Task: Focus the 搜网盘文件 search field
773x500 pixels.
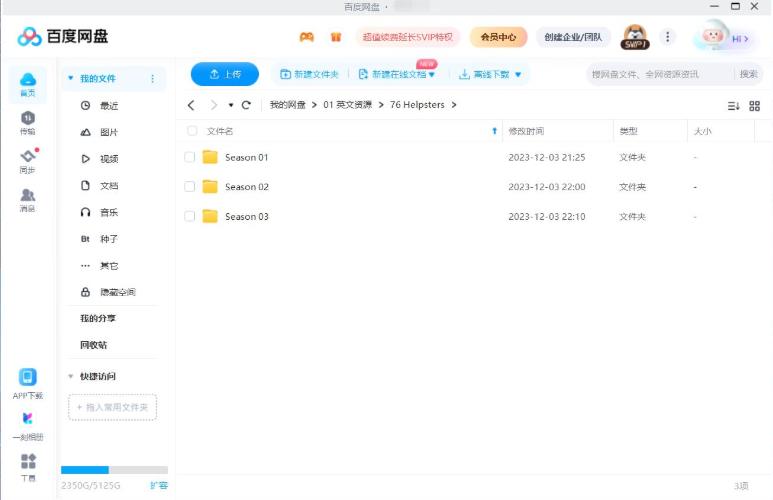Action: (x=660, y=74)
